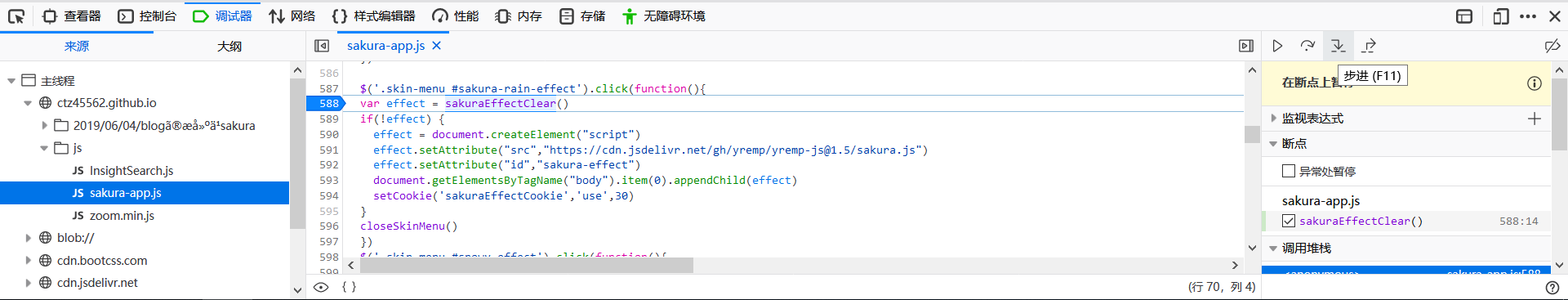
Task: Close the sakura-app.js editor tab
Action: point(436,46)
